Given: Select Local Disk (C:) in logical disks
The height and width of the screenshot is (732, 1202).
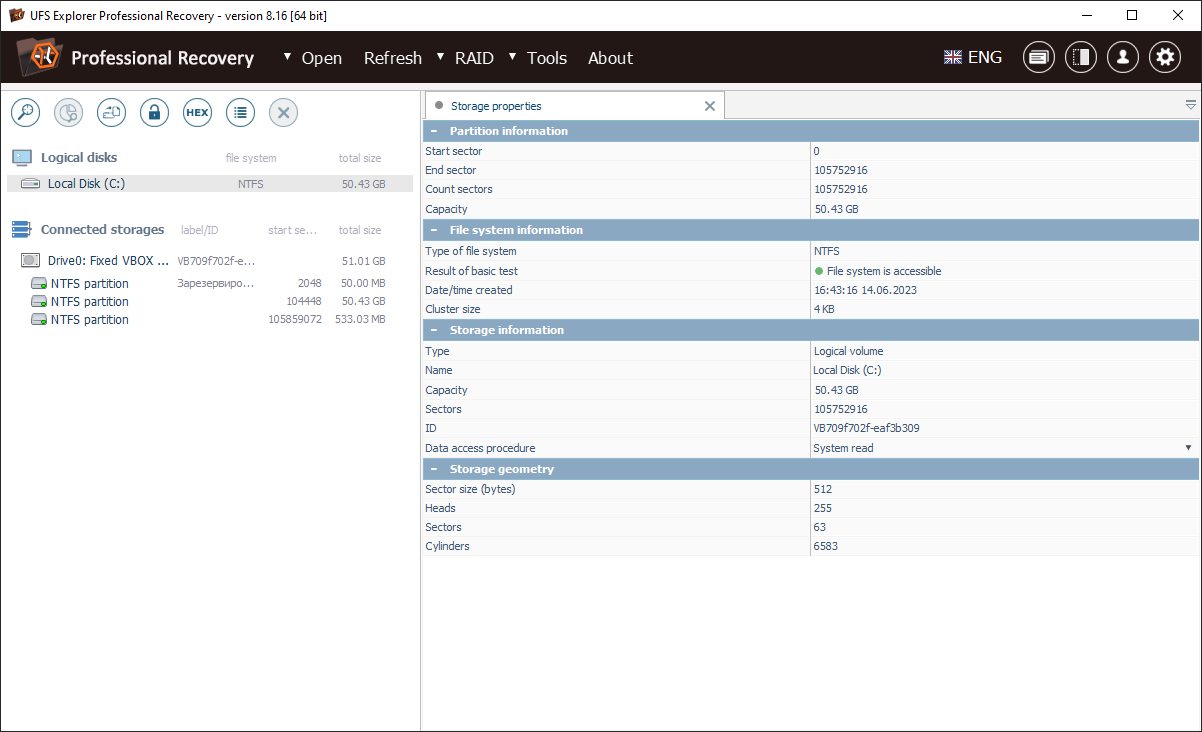Looking at the screenshot, I should (x=86, y=184).
